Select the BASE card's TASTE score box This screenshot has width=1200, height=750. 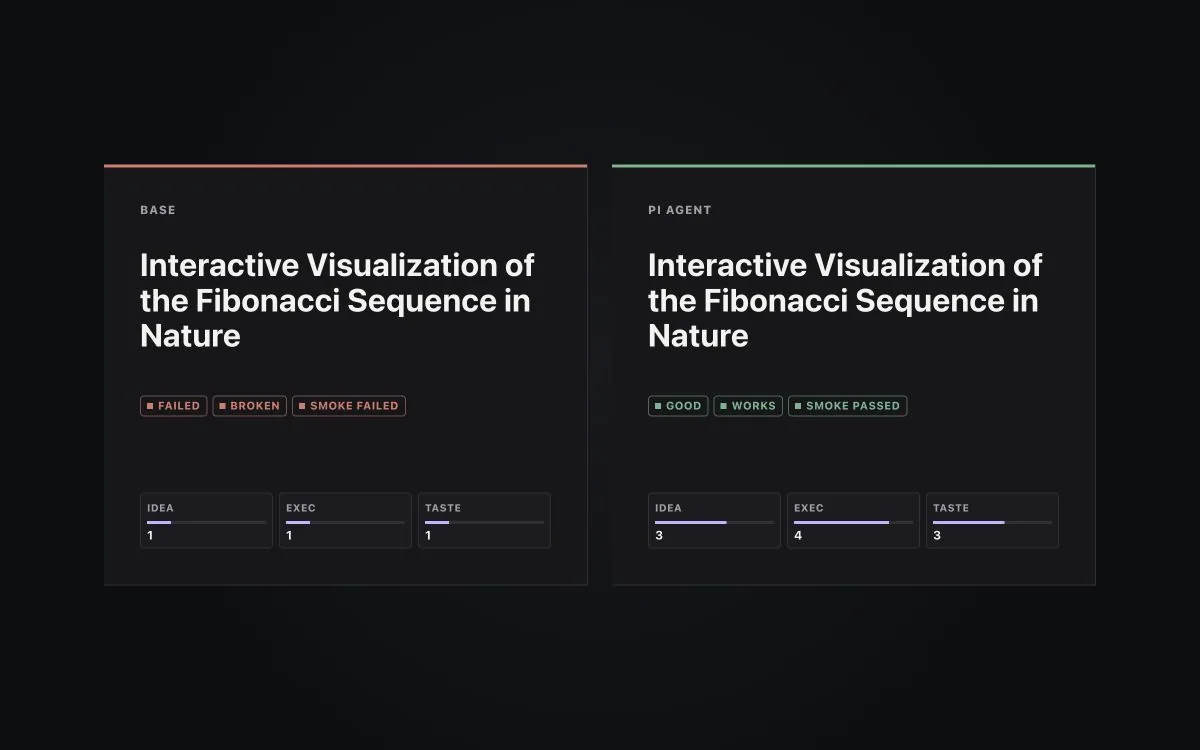[484, 520]
